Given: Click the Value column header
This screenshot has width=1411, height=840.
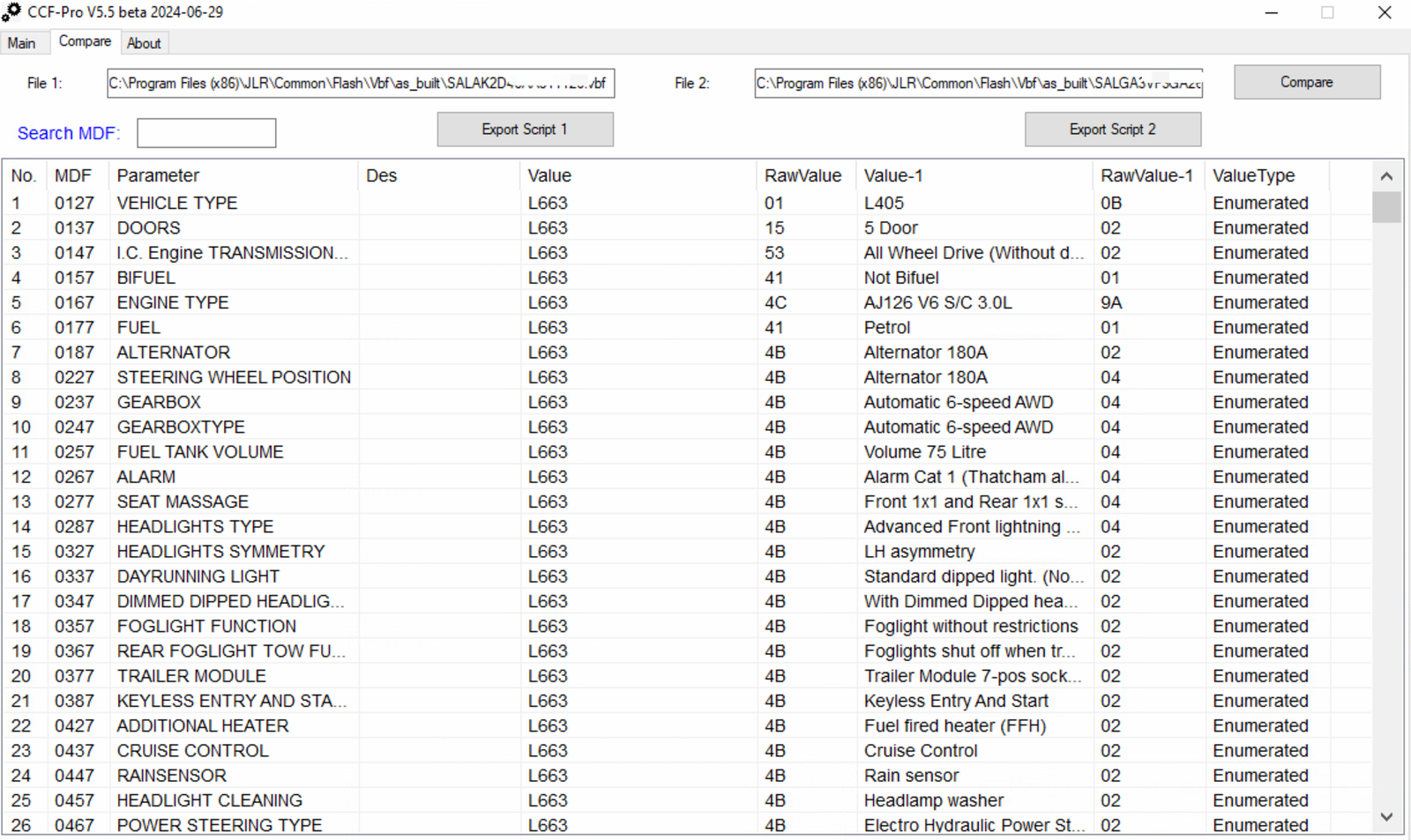Looking at the screenshot, I should click(638, 175).
